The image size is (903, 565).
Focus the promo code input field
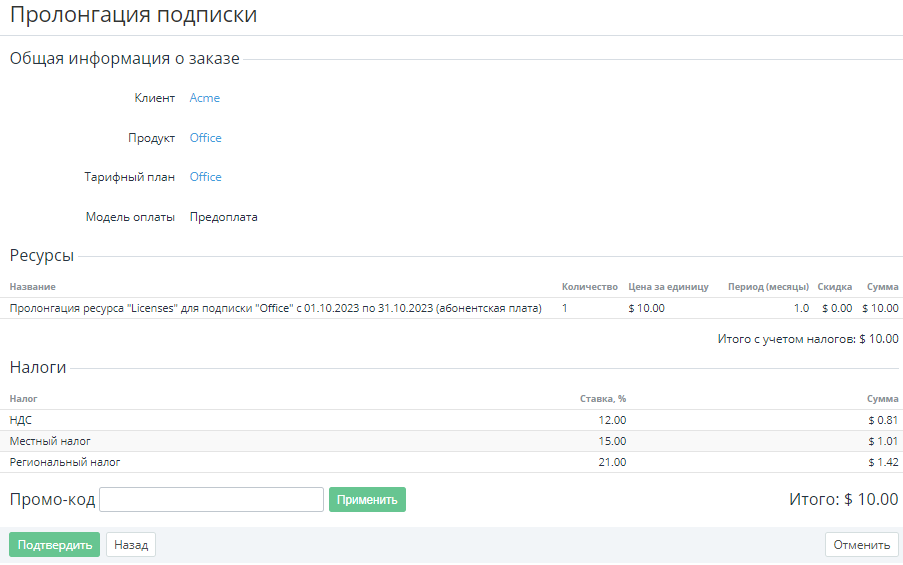click(x=211, y=499)
